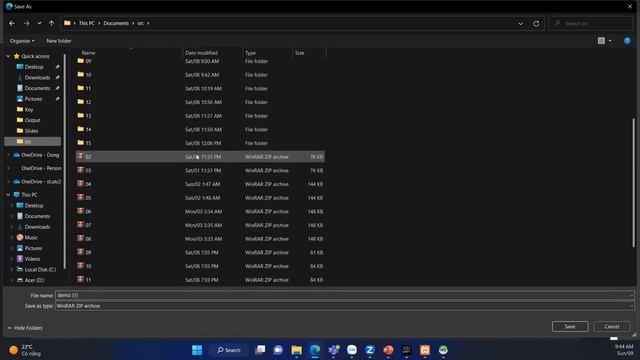Select the 04 ZIP archive of 144 KB

pyautogui.click(x=200, y=184)
